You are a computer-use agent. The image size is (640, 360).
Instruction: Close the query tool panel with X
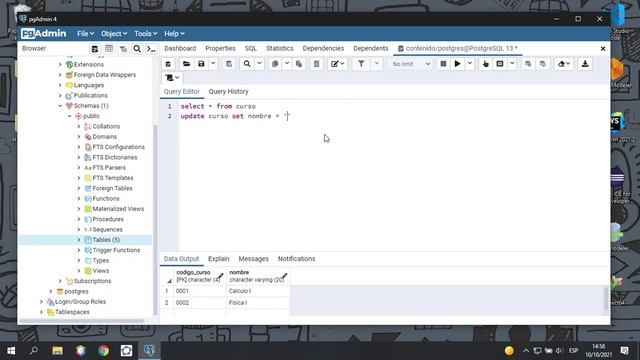point(603,49)
